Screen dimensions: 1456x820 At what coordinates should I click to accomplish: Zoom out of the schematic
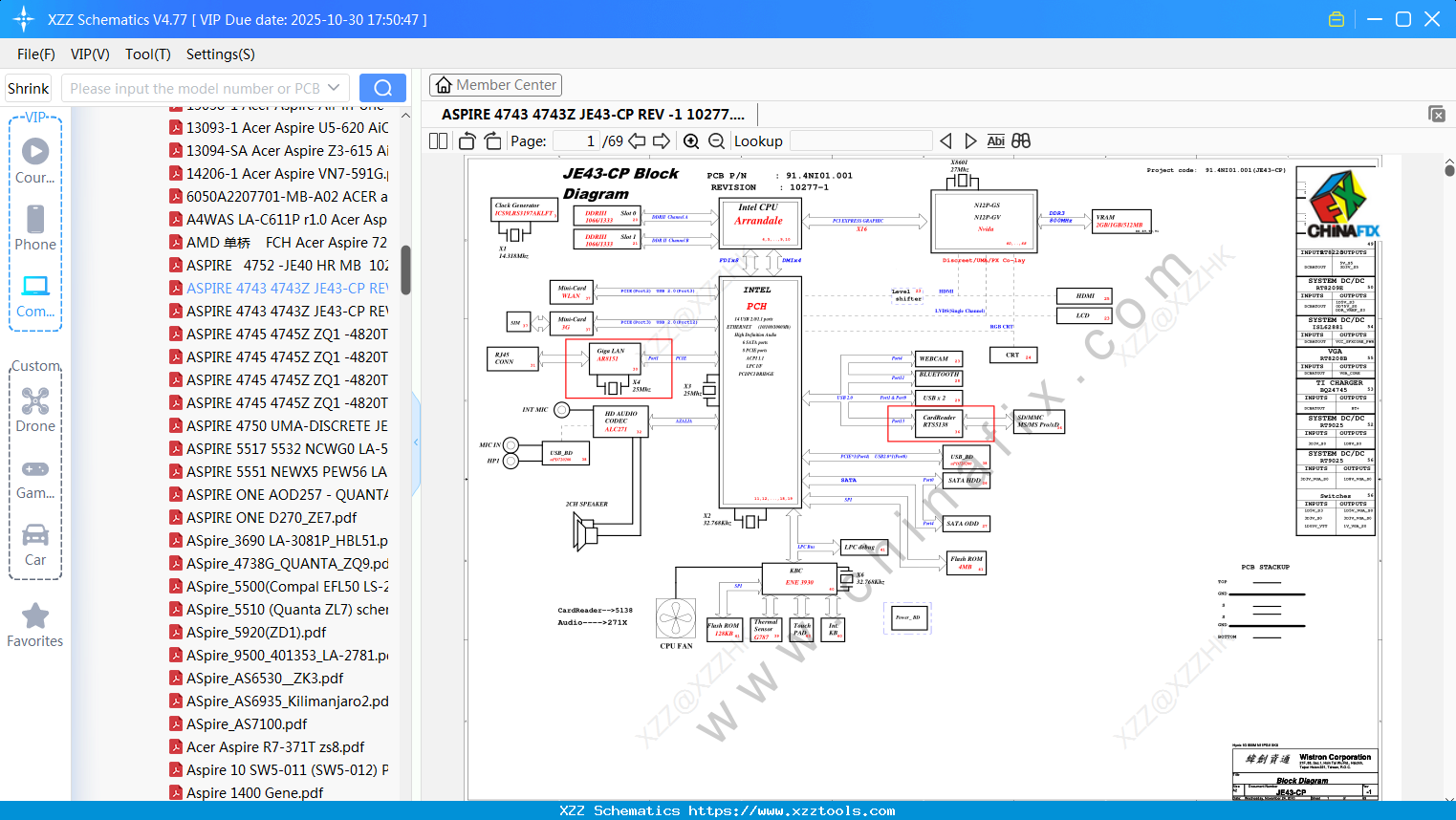[716, 140]
